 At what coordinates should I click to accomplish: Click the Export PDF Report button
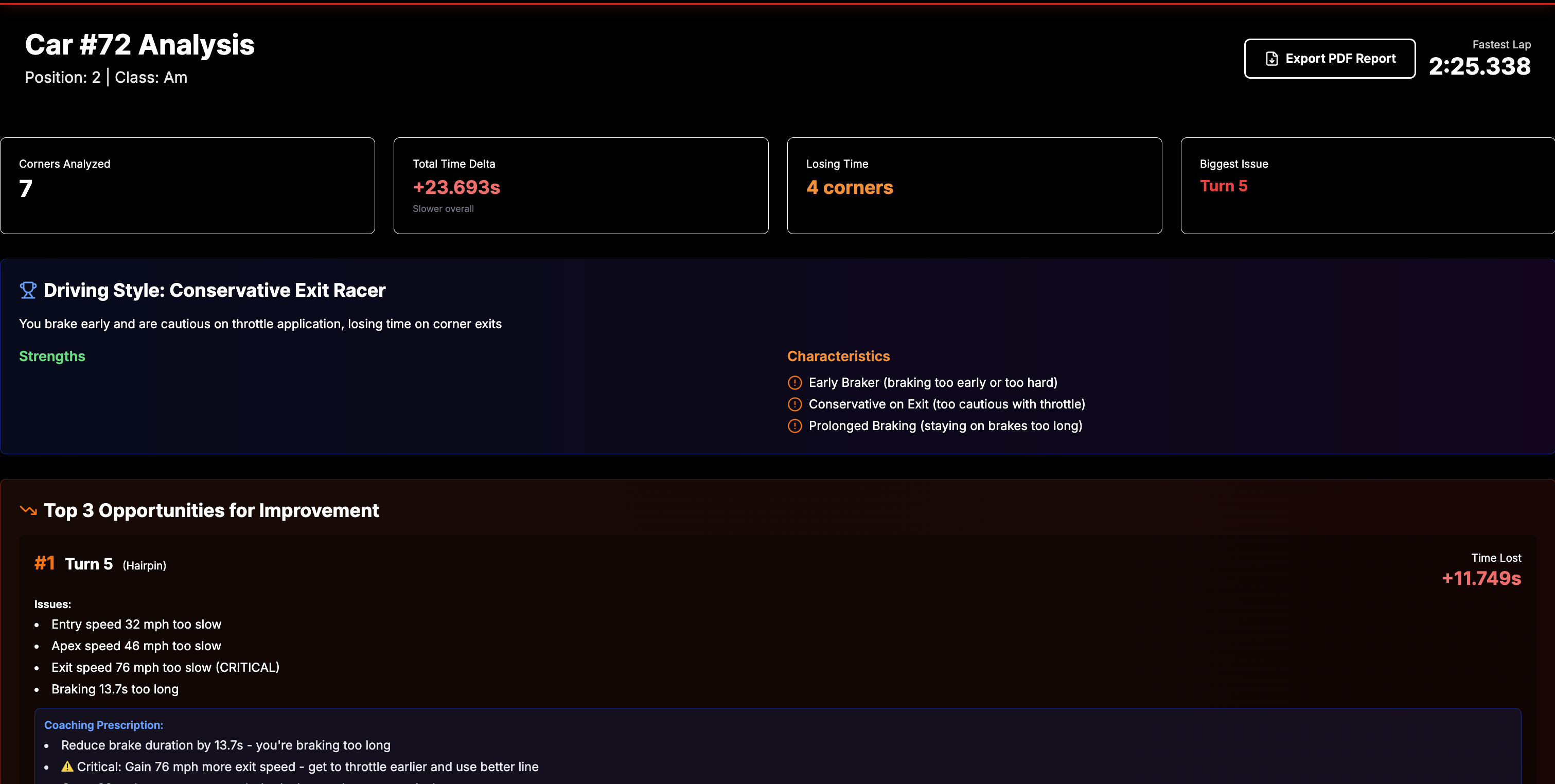coord(1329,59)
